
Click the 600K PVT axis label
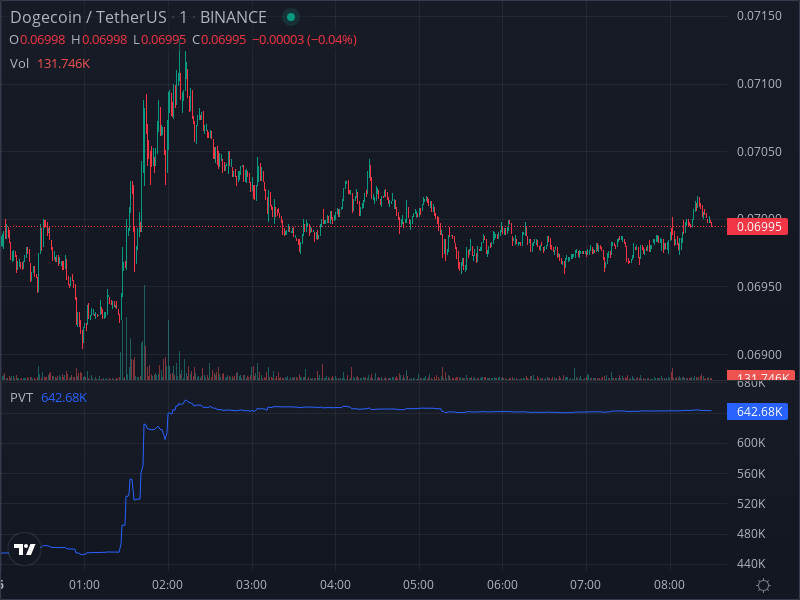(x=751, y=443)
